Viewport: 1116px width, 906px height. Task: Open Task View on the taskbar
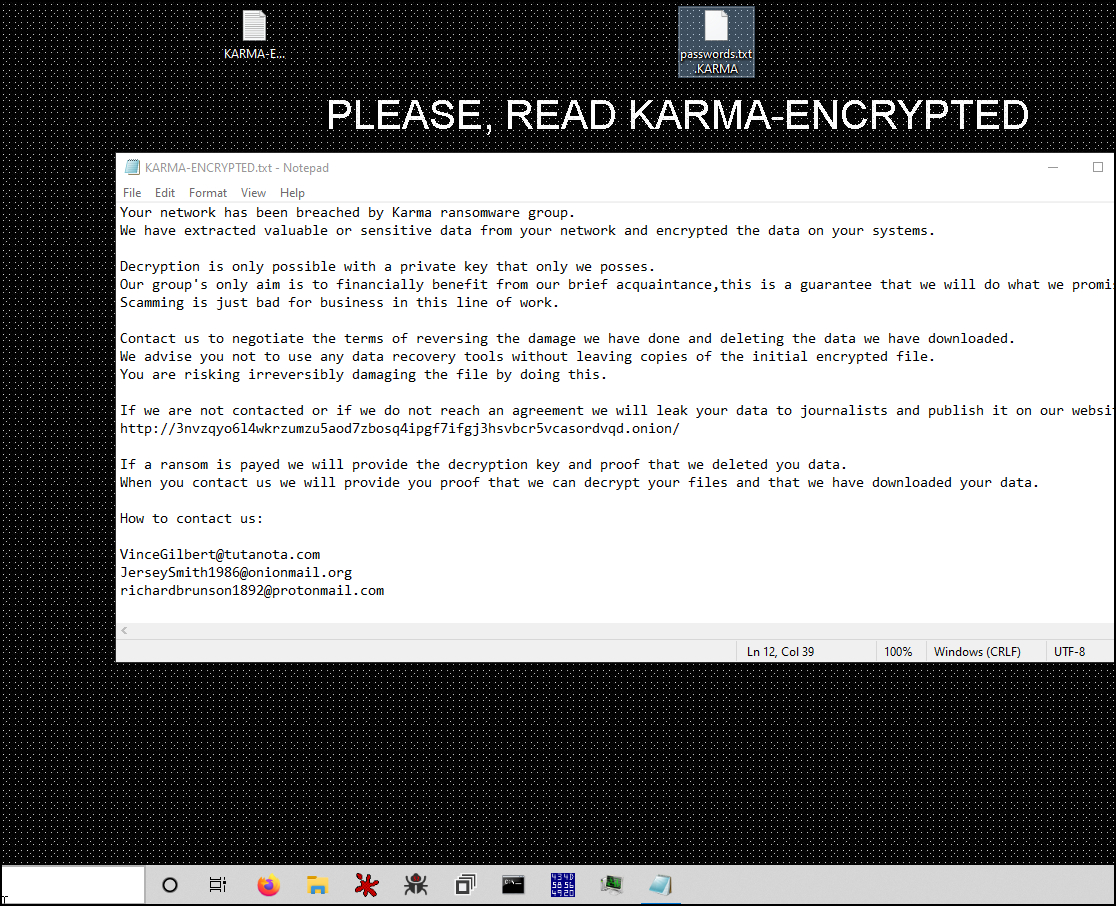point(217,885)
